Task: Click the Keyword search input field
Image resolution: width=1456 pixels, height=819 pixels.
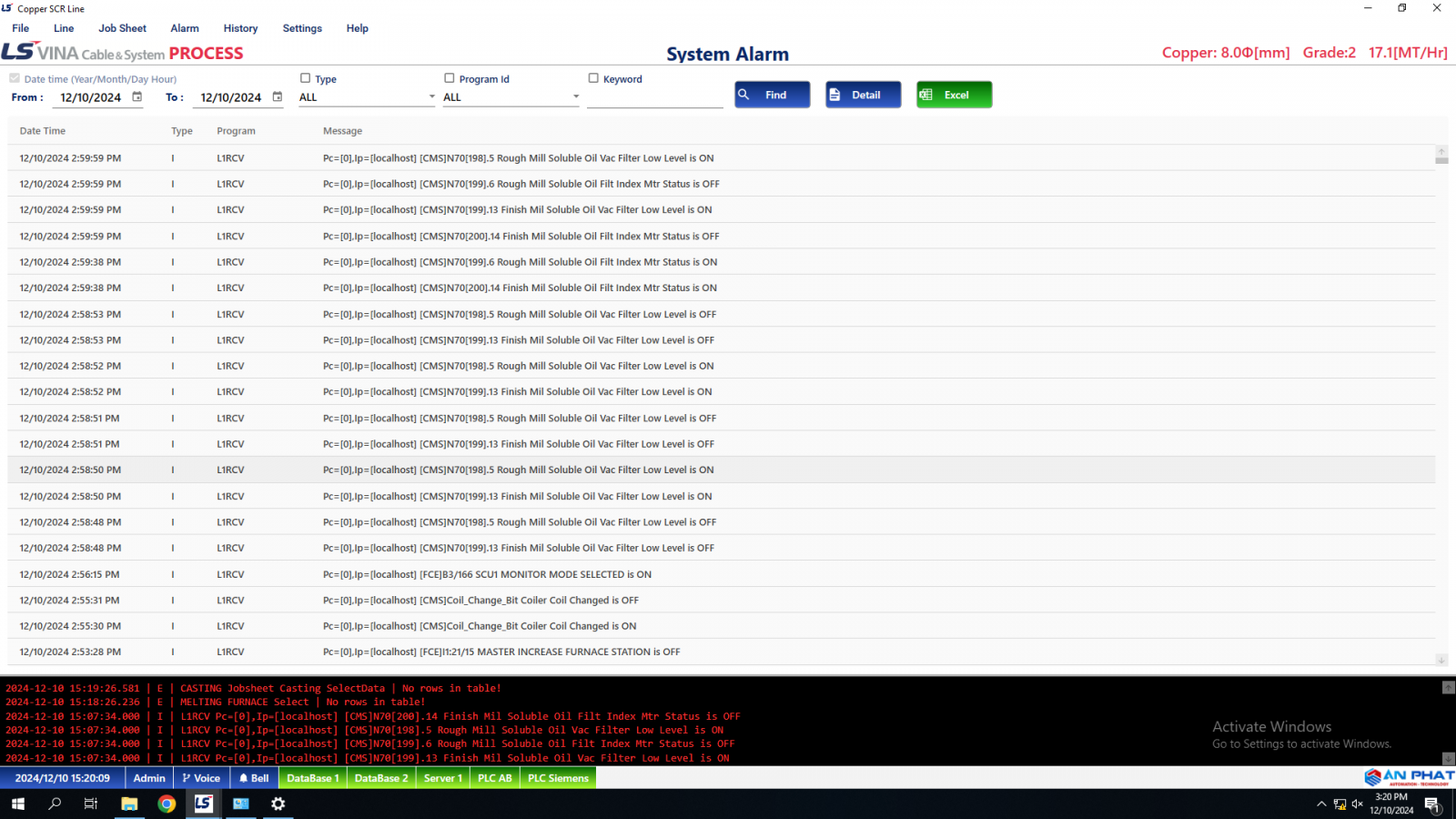Action: pyautogui.click(x=654, y=97)
